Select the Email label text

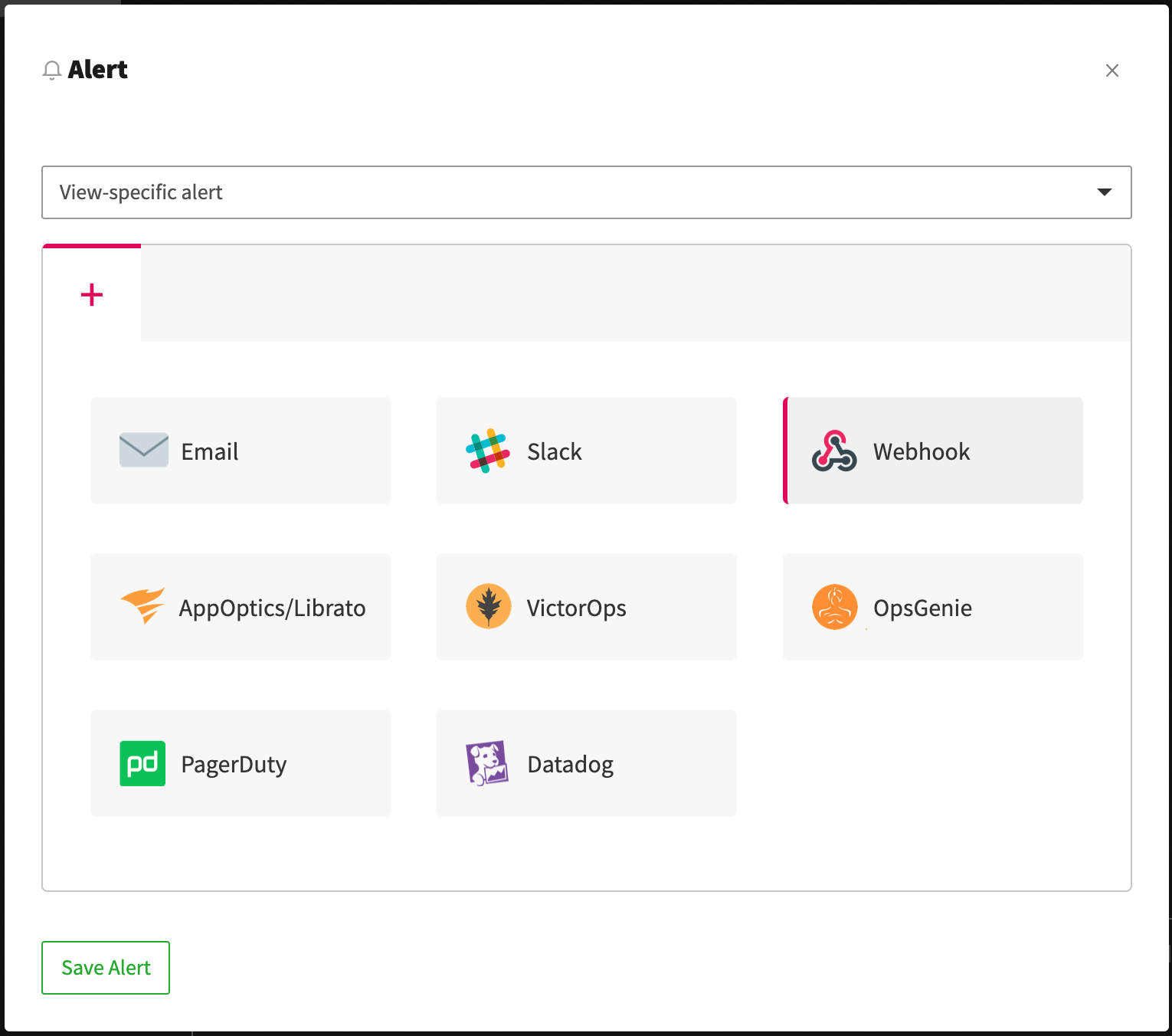pos(210,451)
